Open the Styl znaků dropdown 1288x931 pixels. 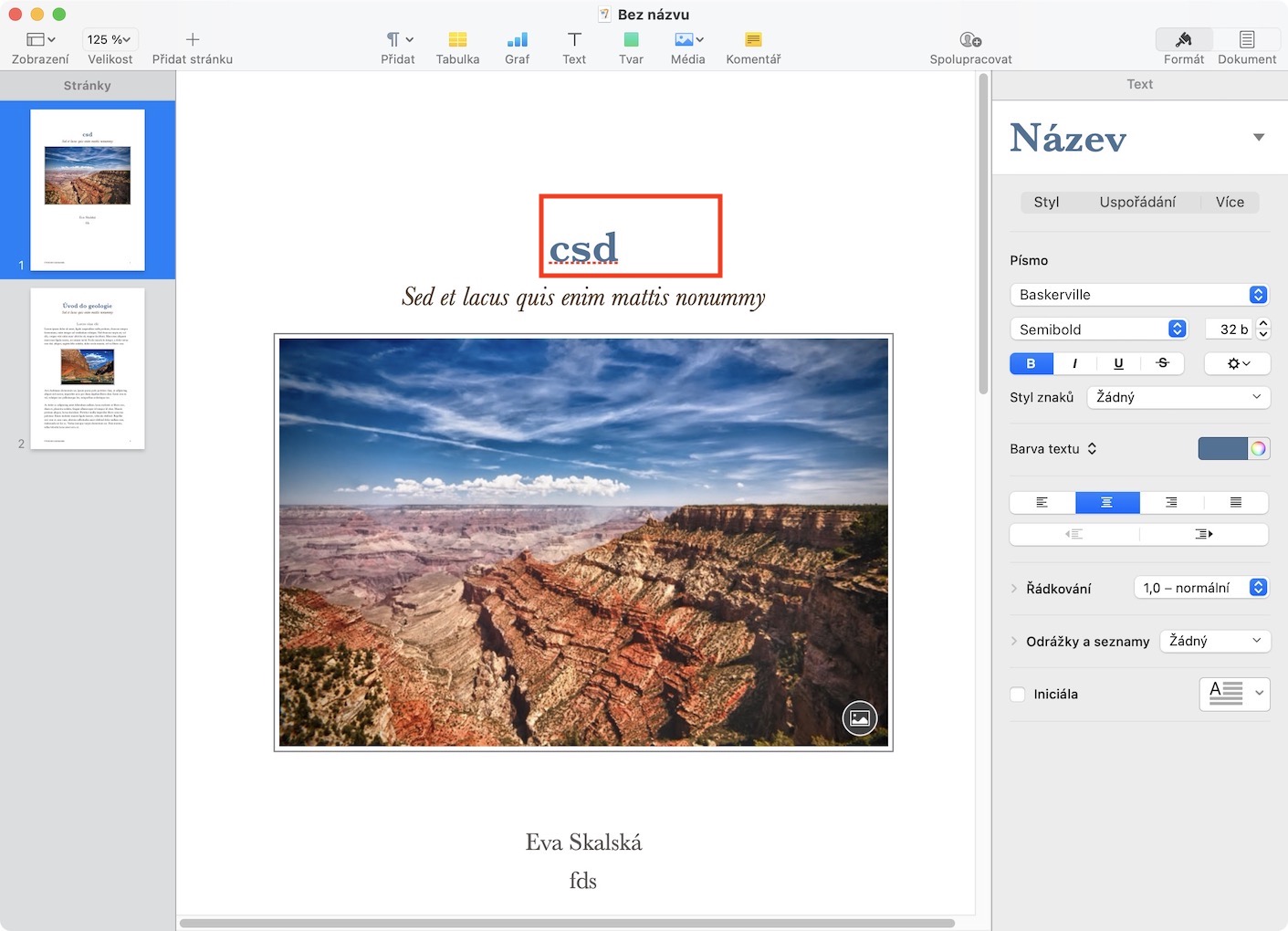[1178, 397]
